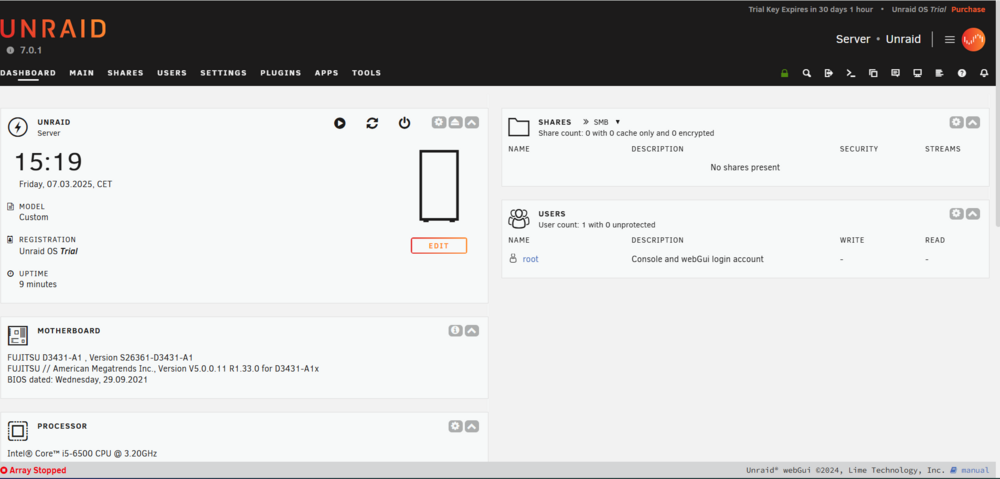Start the array with the play icon
1000x479 pixels.
339,123
